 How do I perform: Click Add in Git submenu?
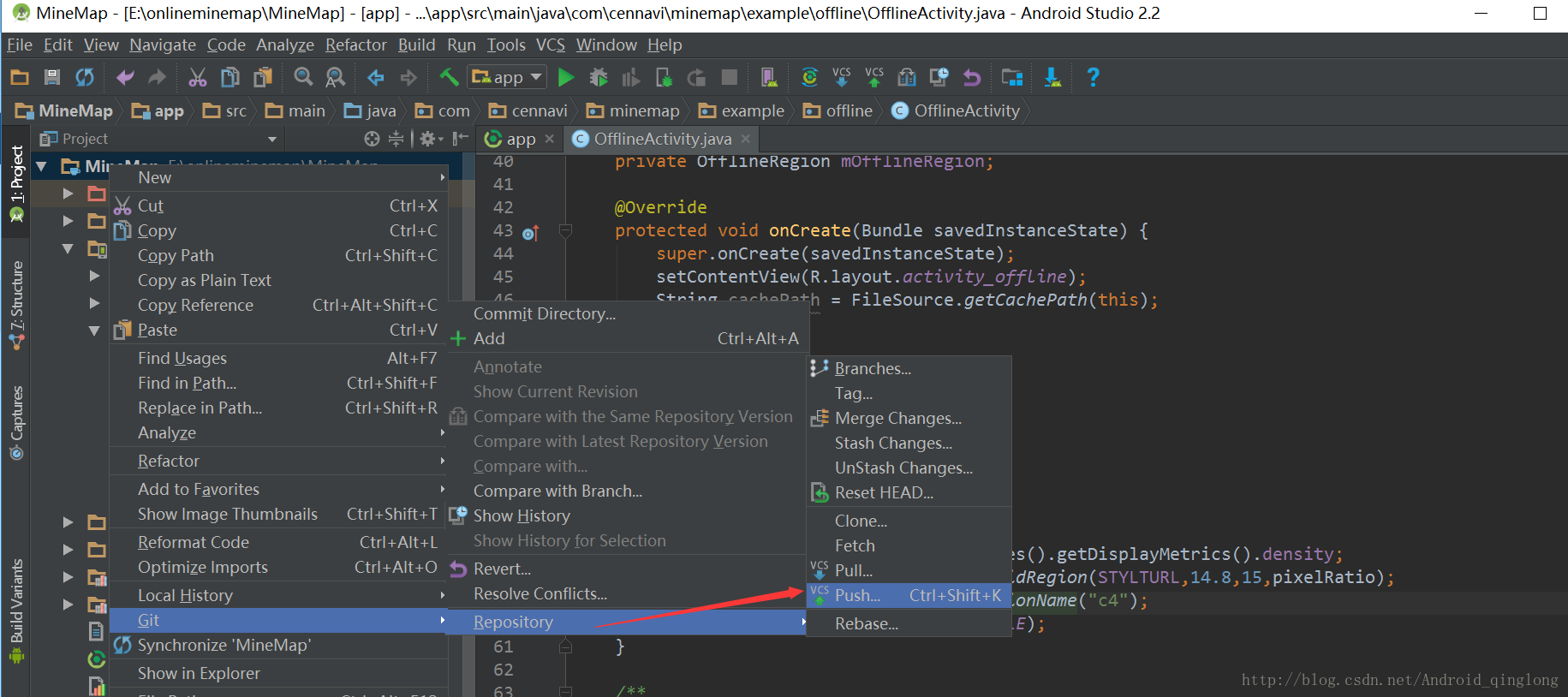click(x=628, y=338)
